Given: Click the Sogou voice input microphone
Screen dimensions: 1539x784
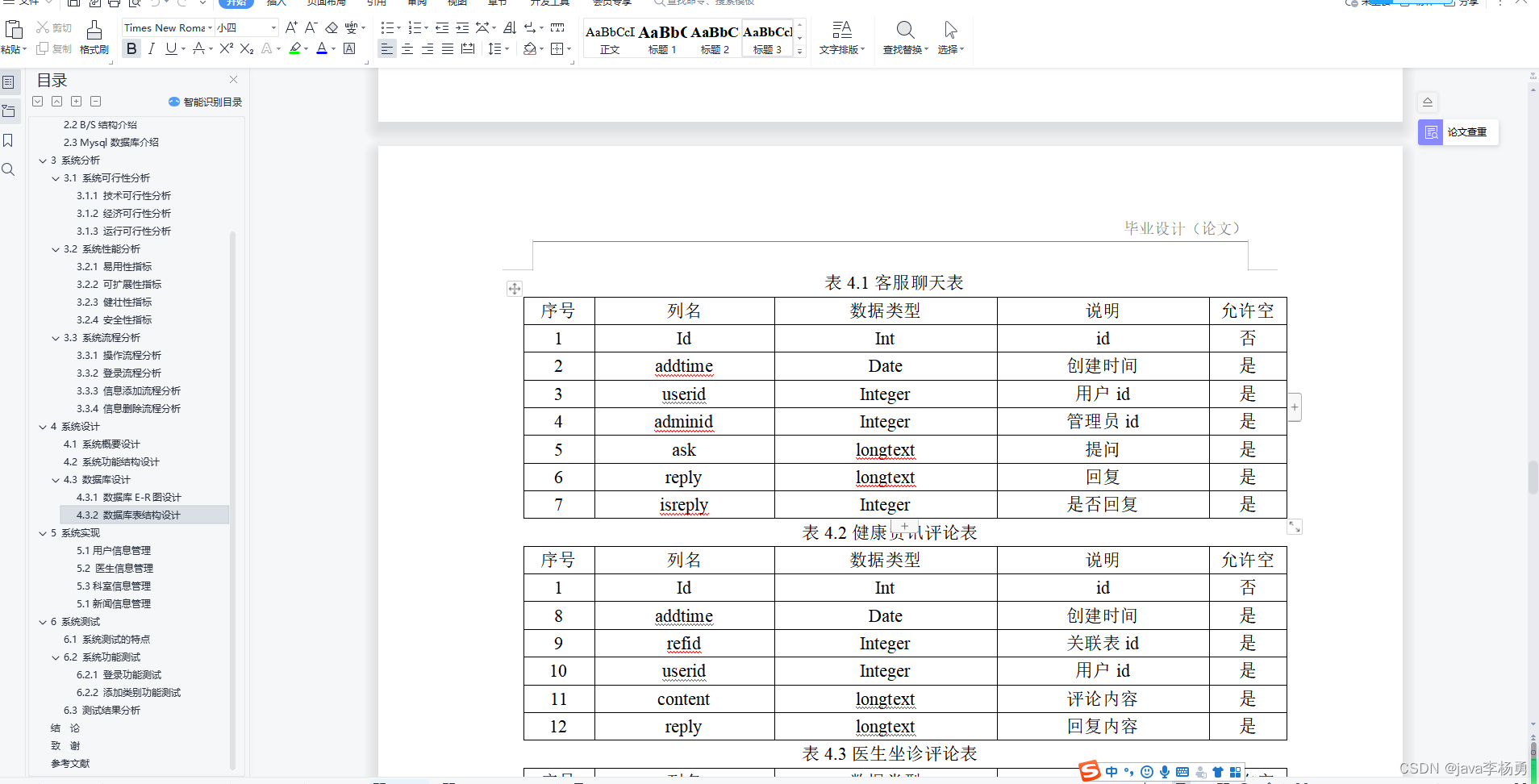Looking at the screenshot, I should coord(1165,772).
